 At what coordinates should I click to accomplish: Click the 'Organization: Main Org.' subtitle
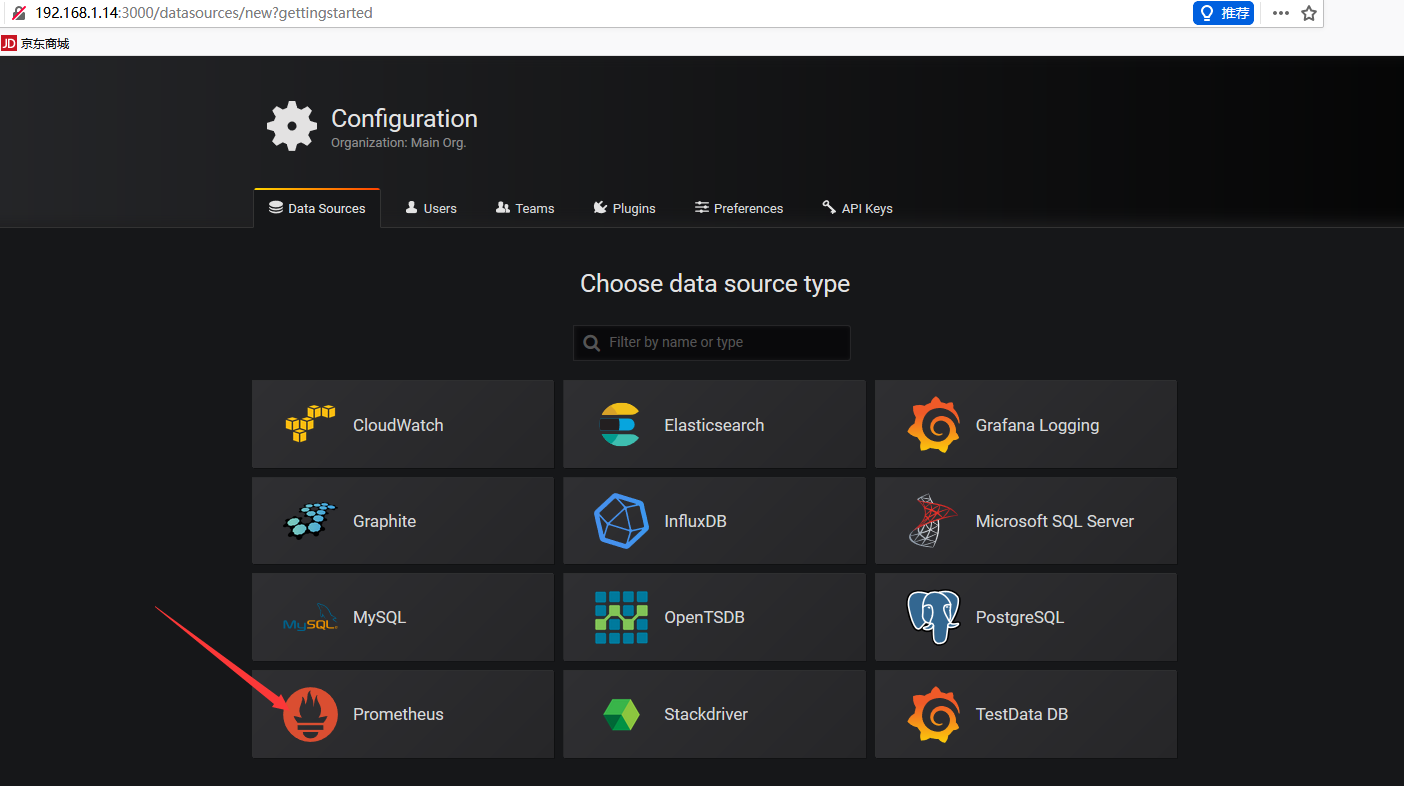398,143
